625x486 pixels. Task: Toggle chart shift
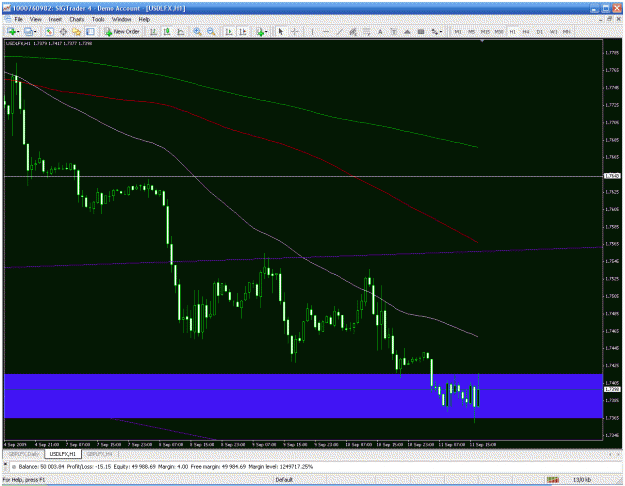(x=242, y=31)
